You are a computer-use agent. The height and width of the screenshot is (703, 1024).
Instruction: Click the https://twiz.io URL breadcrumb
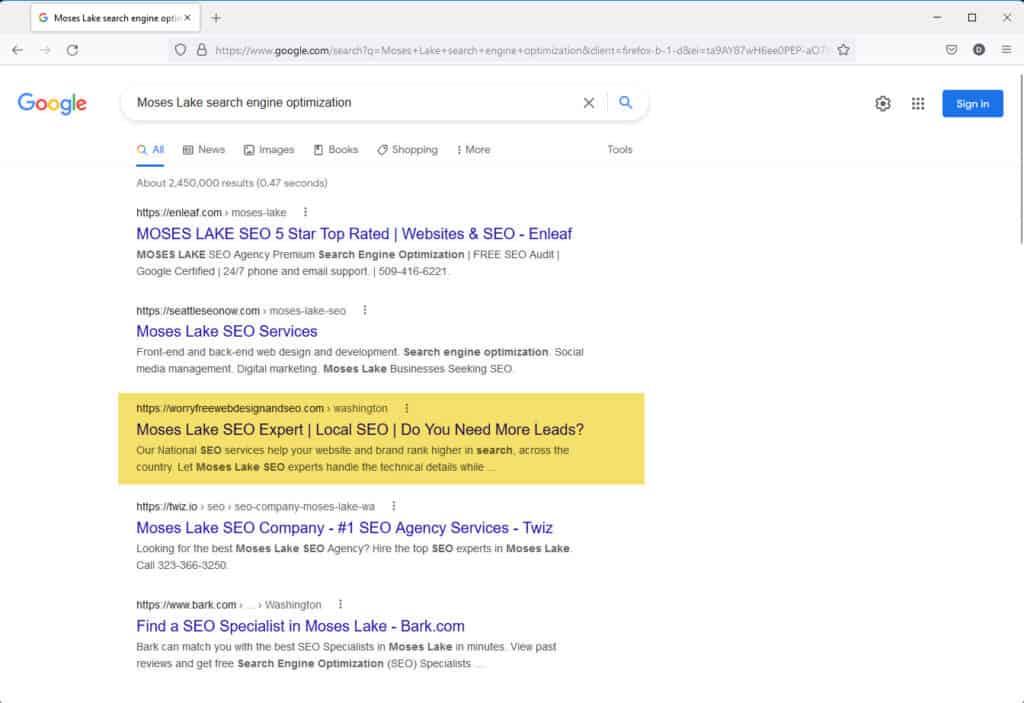(255, 506)
